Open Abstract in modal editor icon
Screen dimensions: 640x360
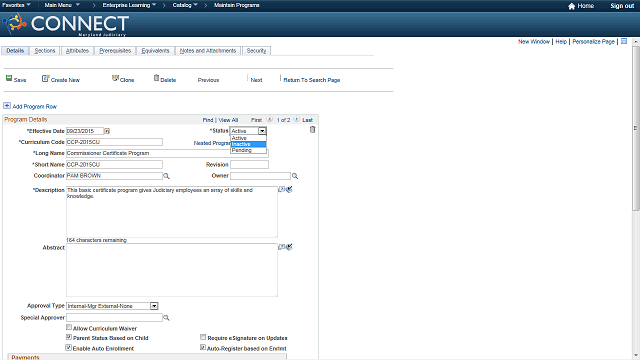pyautogui.click(x=281, y=247)
